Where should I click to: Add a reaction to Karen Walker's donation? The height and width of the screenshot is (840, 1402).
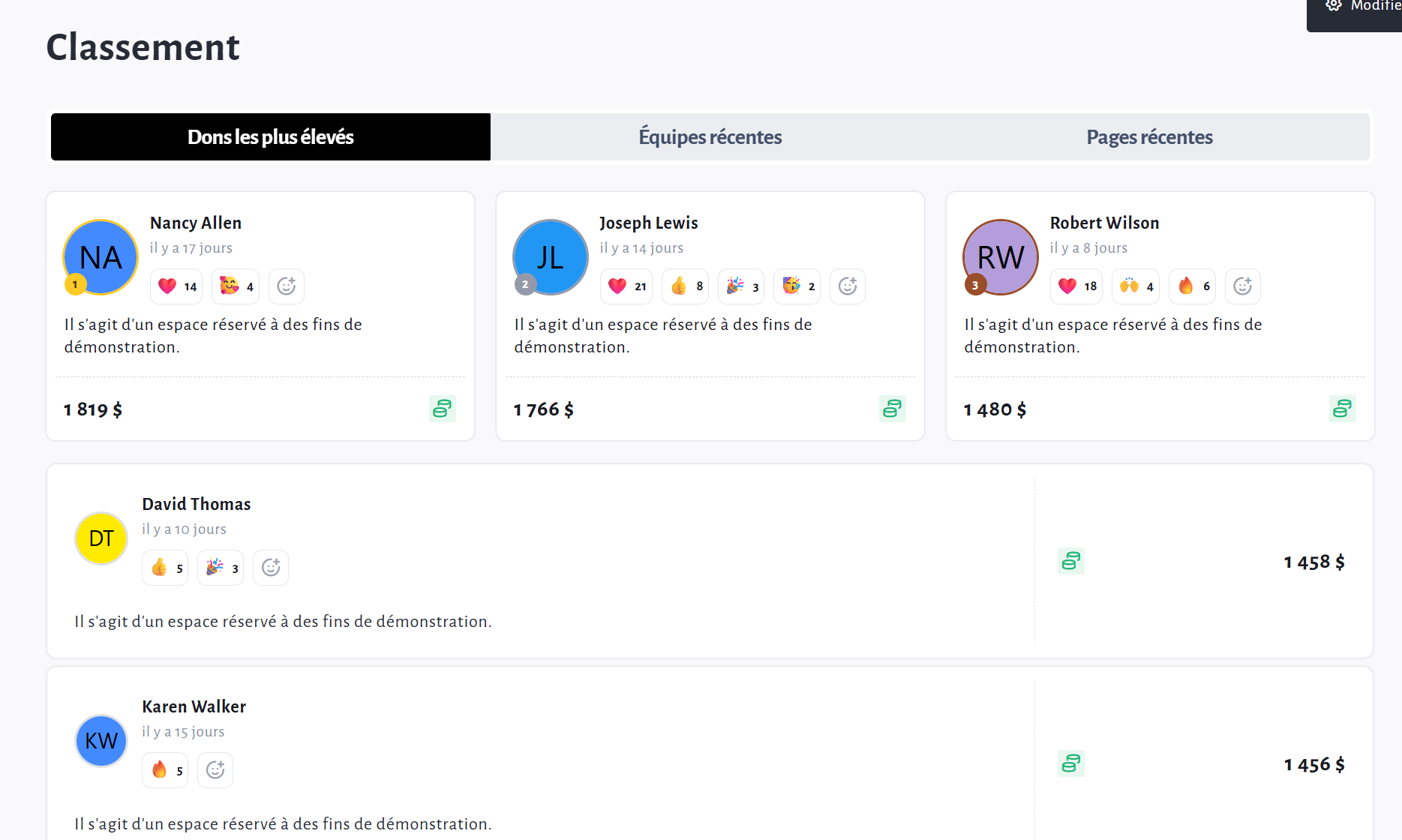coord(215,770)
